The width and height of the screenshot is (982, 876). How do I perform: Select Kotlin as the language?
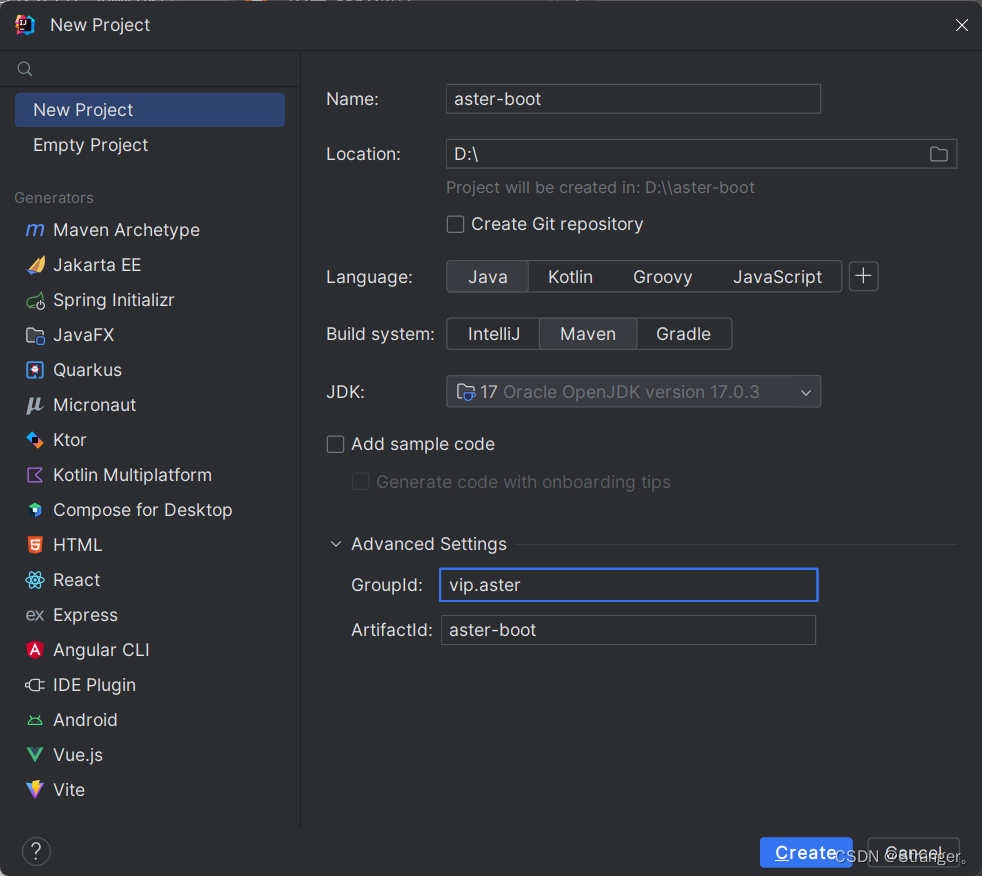(x=570, y=277)
